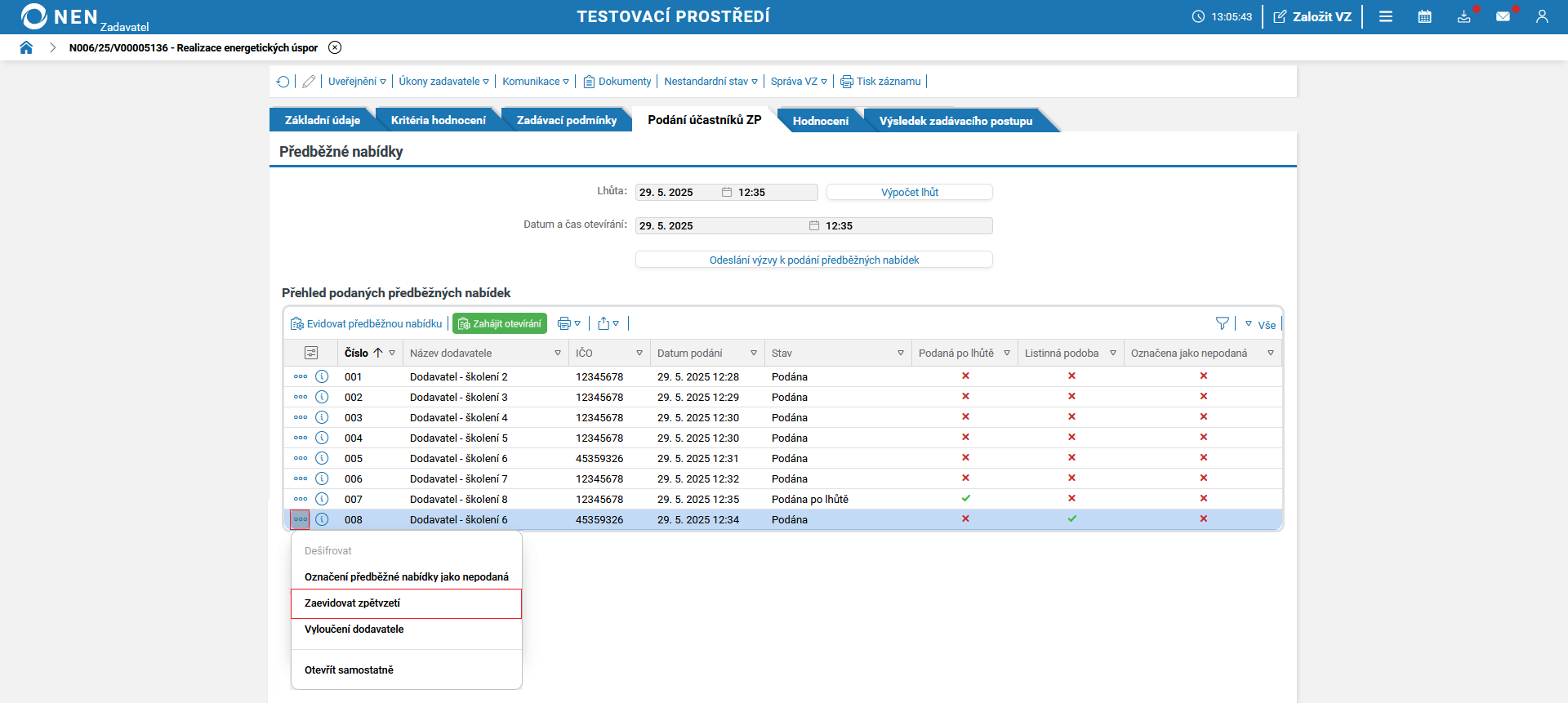Open the calendar icon in top bar
This screenshot has height=703, width=1568.
coord(1424,16)
